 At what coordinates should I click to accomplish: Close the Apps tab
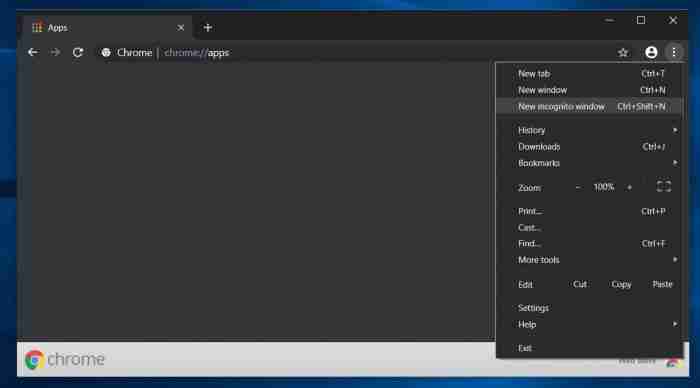tap(180, 28)
